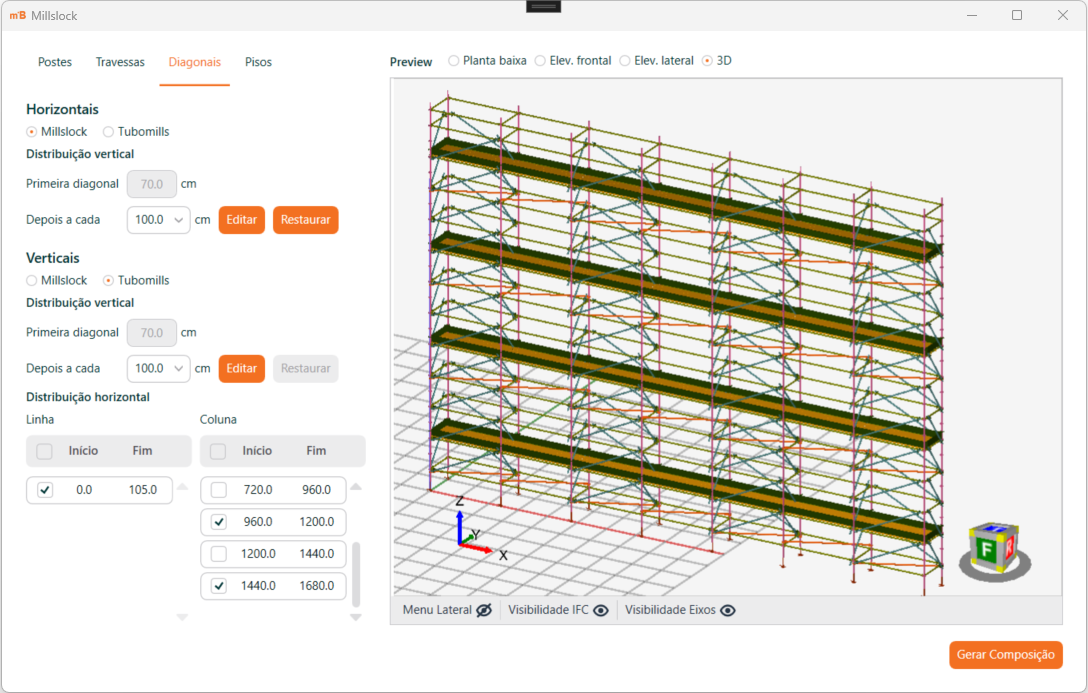The image size is (1088, 693).
Task: Open Horizontais 'Depois a cada' dropdown
Action: click(x=159, y=220)
